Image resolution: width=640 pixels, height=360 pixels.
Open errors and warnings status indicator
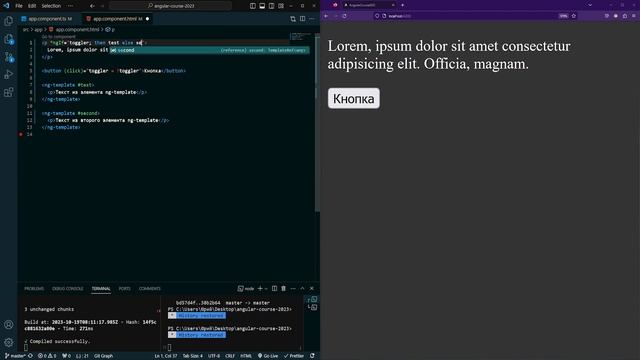pos(47,356)
